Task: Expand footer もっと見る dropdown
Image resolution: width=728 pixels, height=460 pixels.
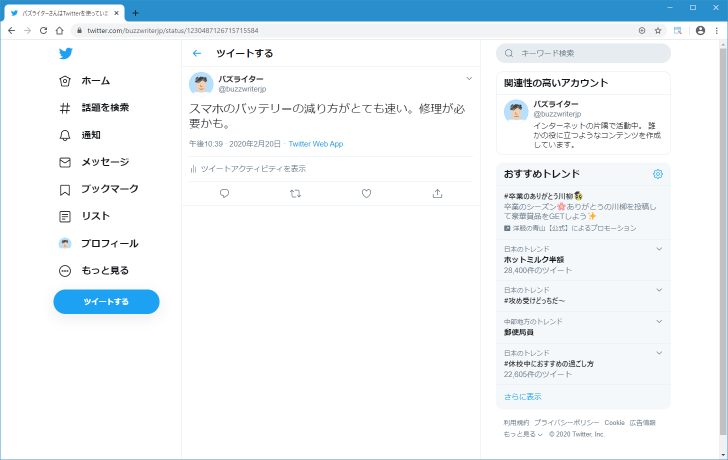Action: [x=523, y=434]
